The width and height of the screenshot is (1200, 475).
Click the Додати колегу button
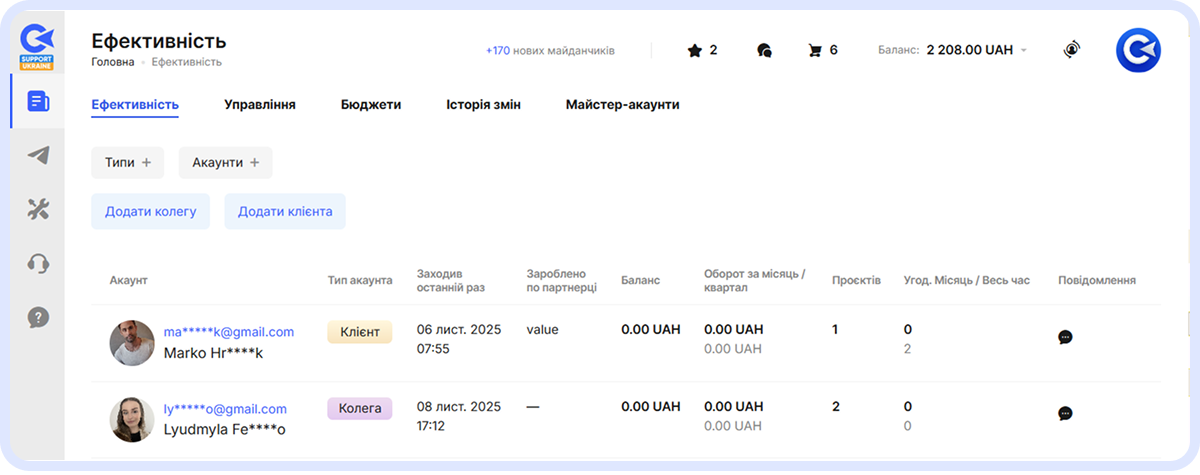pyautogui.click(x=150, y=211)
